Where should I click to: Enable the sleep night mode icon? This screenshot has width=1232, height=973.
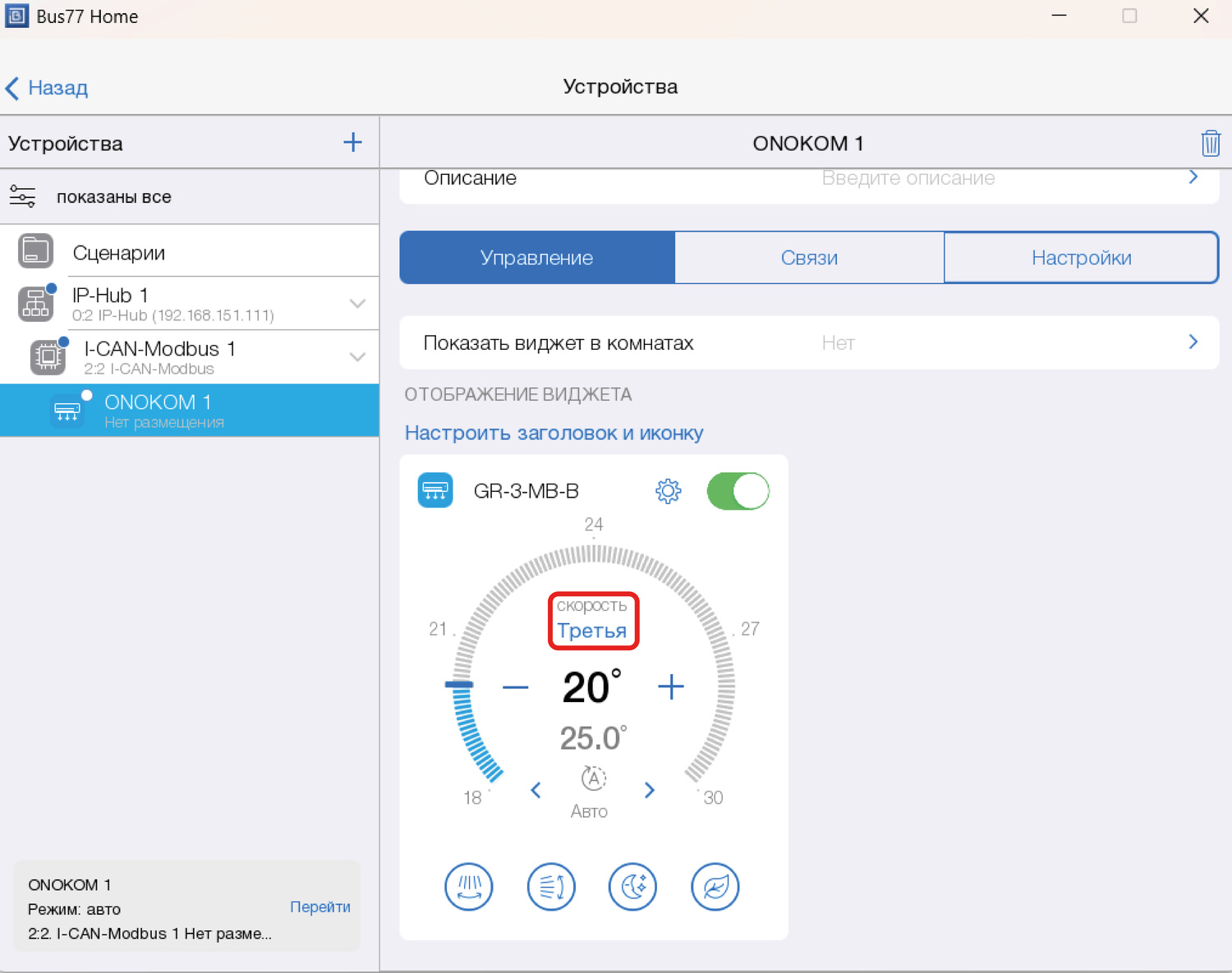coord(632,887)
